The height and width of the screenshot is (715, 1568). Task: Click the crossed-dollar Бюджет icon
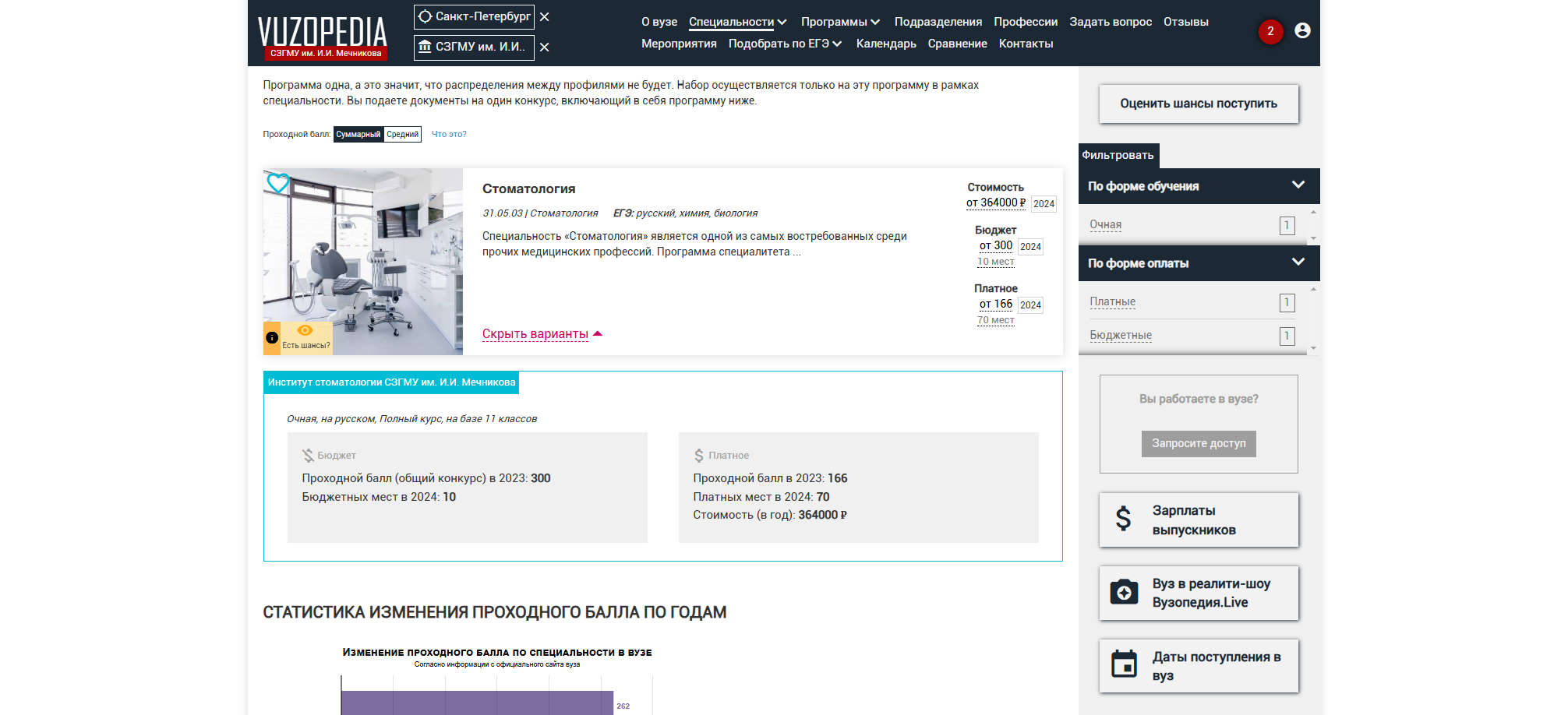[x=308, y=456]
